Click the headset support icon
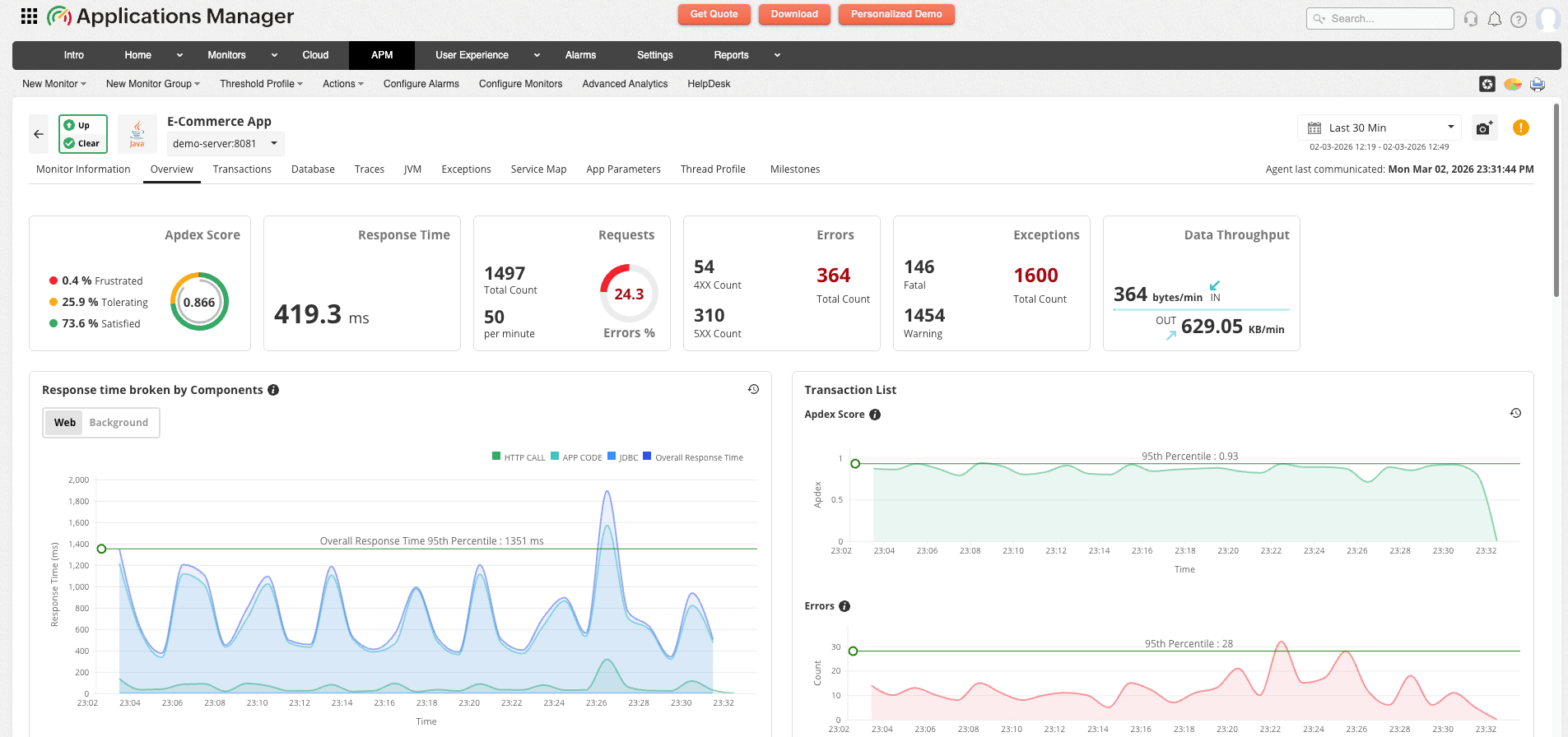This screenshot has width=1568, height=737. tap(1471, 19)
